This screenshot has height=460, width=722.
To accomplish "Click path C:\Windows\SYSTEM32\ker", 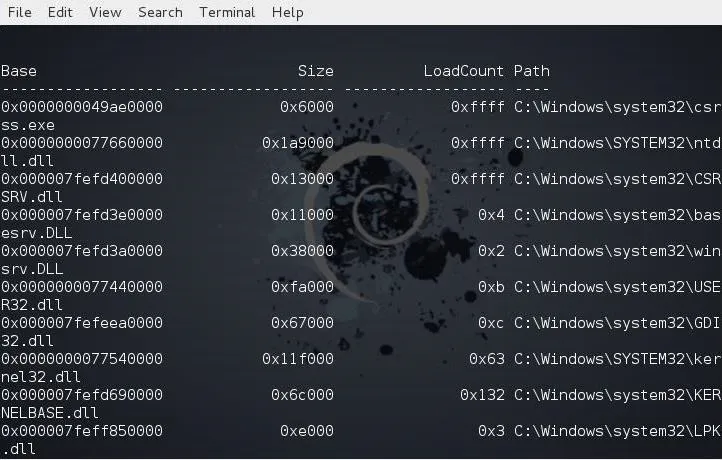I will click(617, 359).
